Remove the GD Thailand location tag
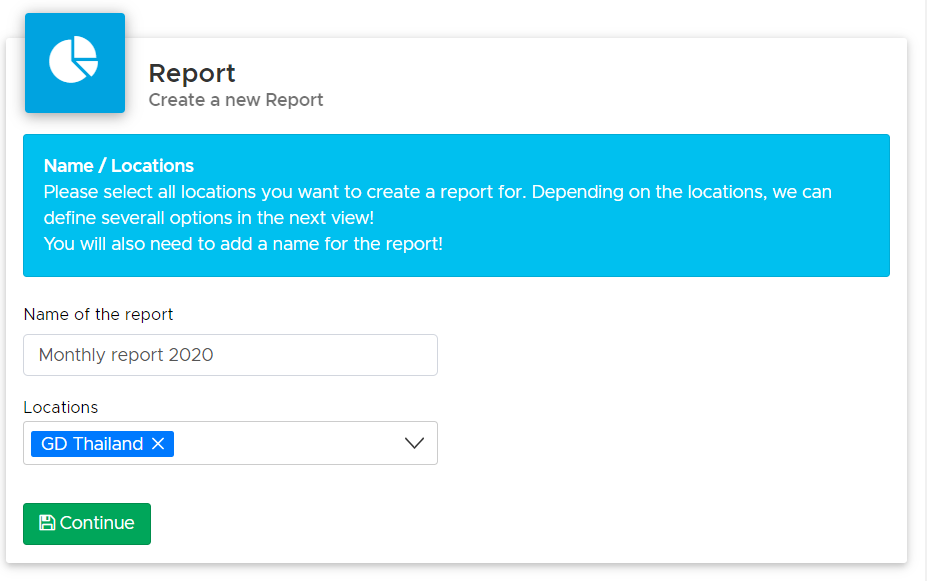 [158, 444]
